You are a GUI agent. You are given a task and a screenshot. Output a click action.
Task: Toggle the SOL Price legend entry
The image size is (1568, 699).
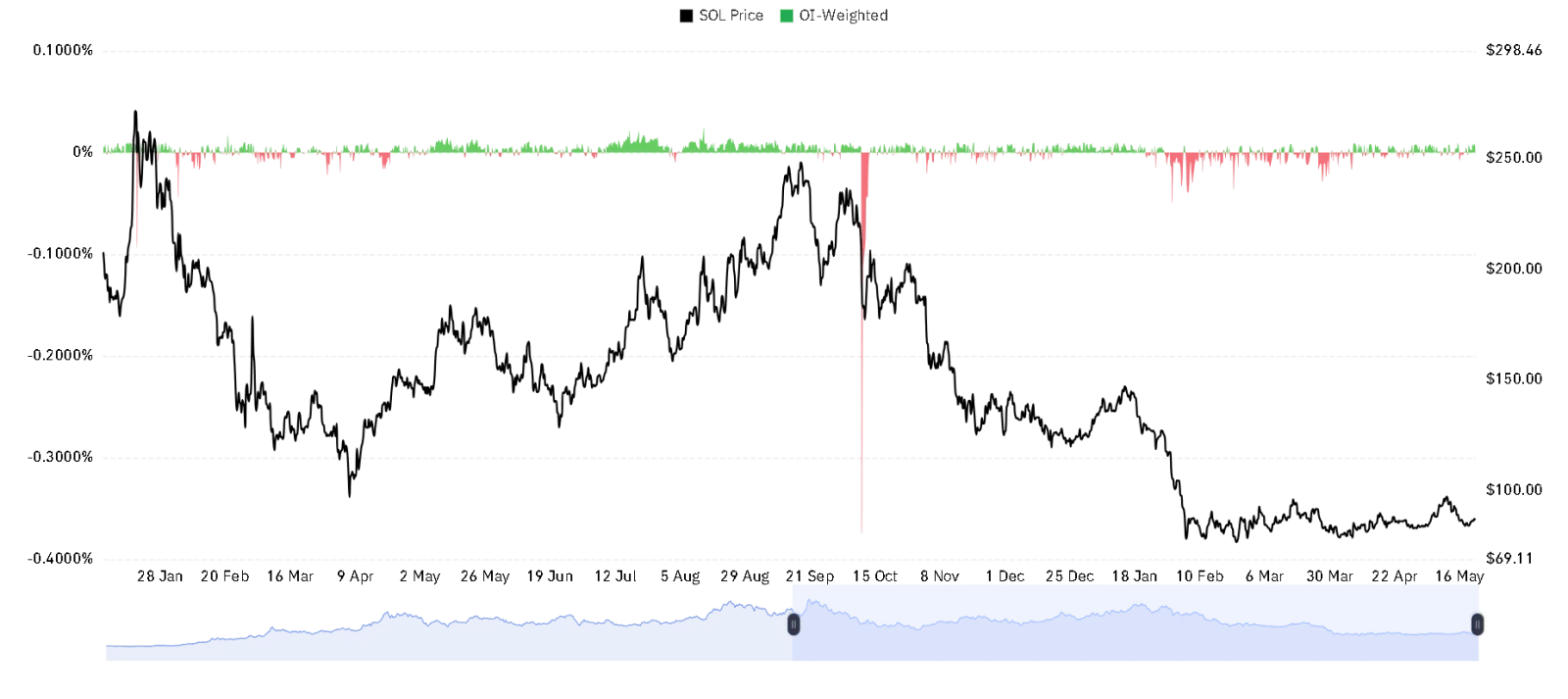click(722, 16)
